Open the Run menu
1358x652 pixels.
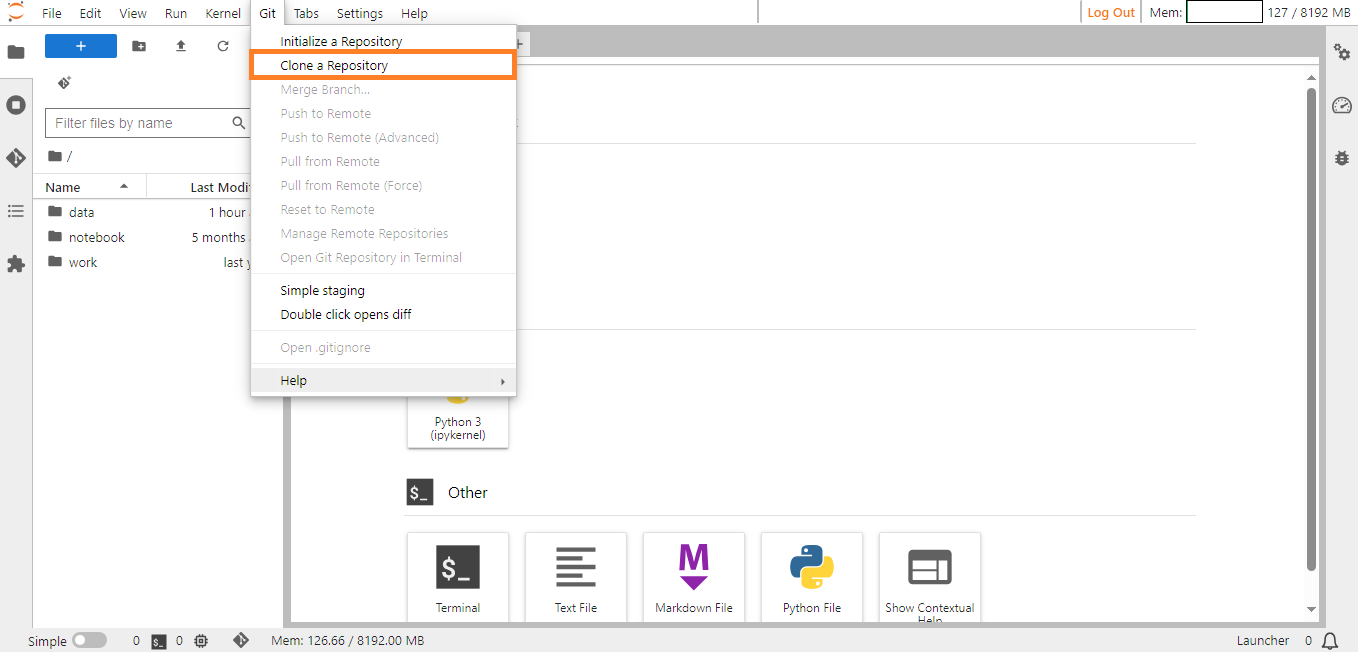click(x=176, y=13)
